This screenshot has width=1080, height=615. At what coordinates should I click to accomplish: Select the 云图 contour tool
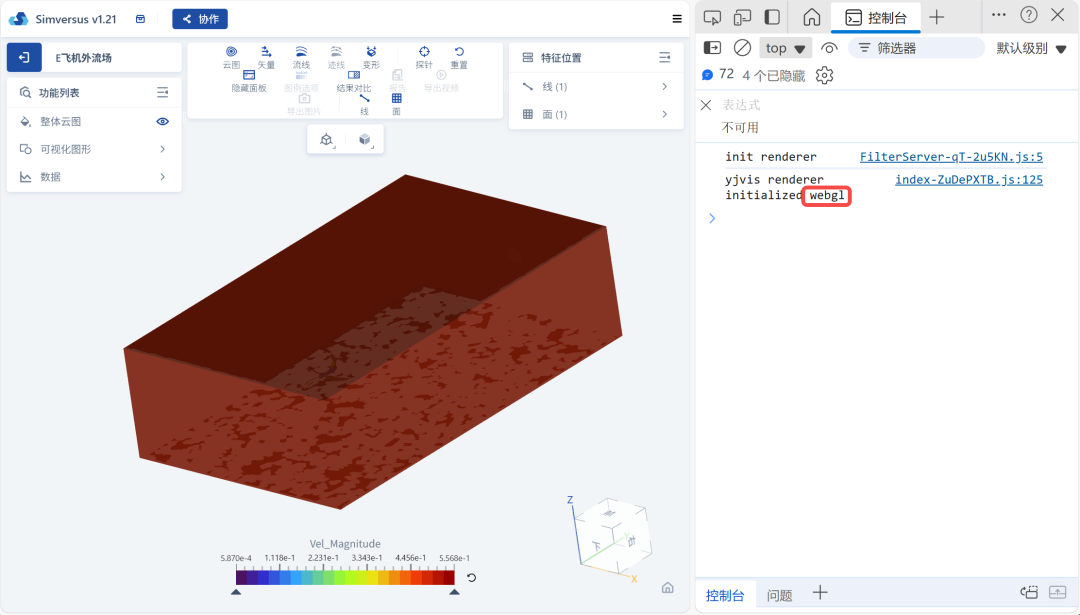pos(231,56)
